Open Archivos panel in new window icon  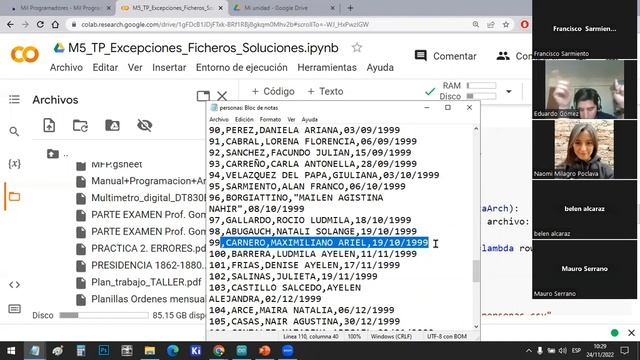pyautogui.click(x=203, y=96)
